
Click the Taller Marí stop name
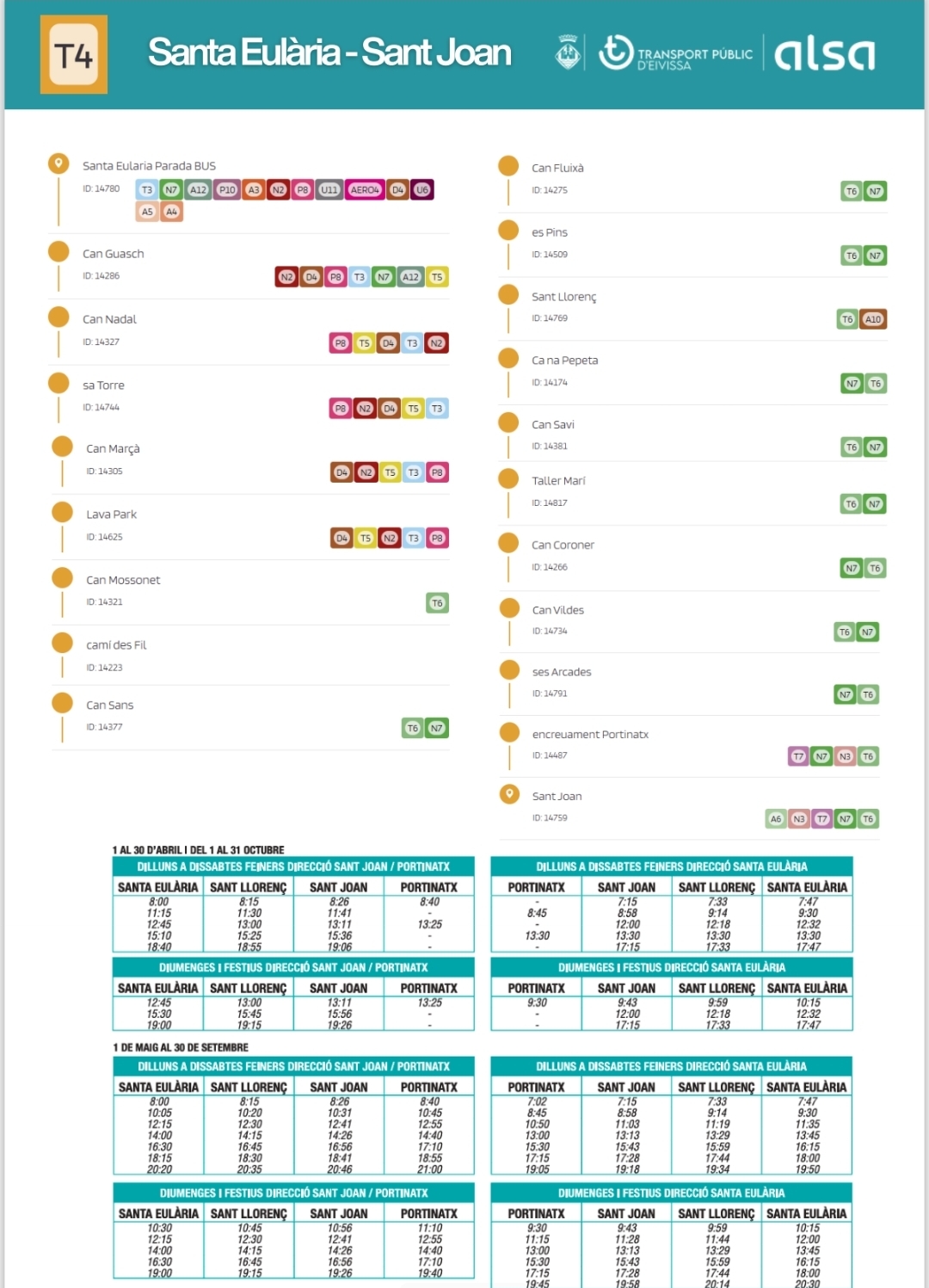pos(558,480)
